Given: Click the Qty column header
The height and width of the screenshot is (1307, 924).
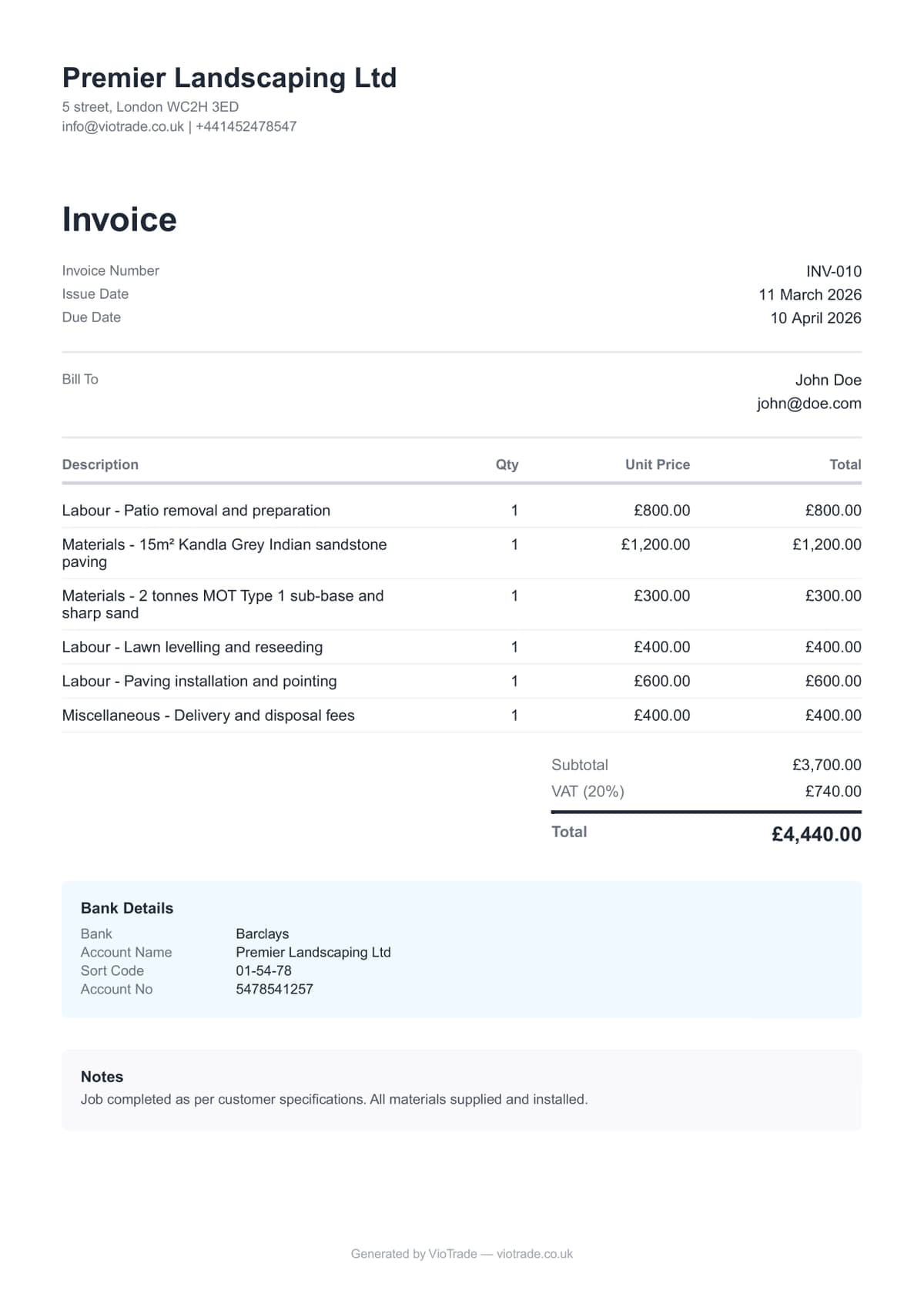Looking at the screenshot, I should click(507, 464).
